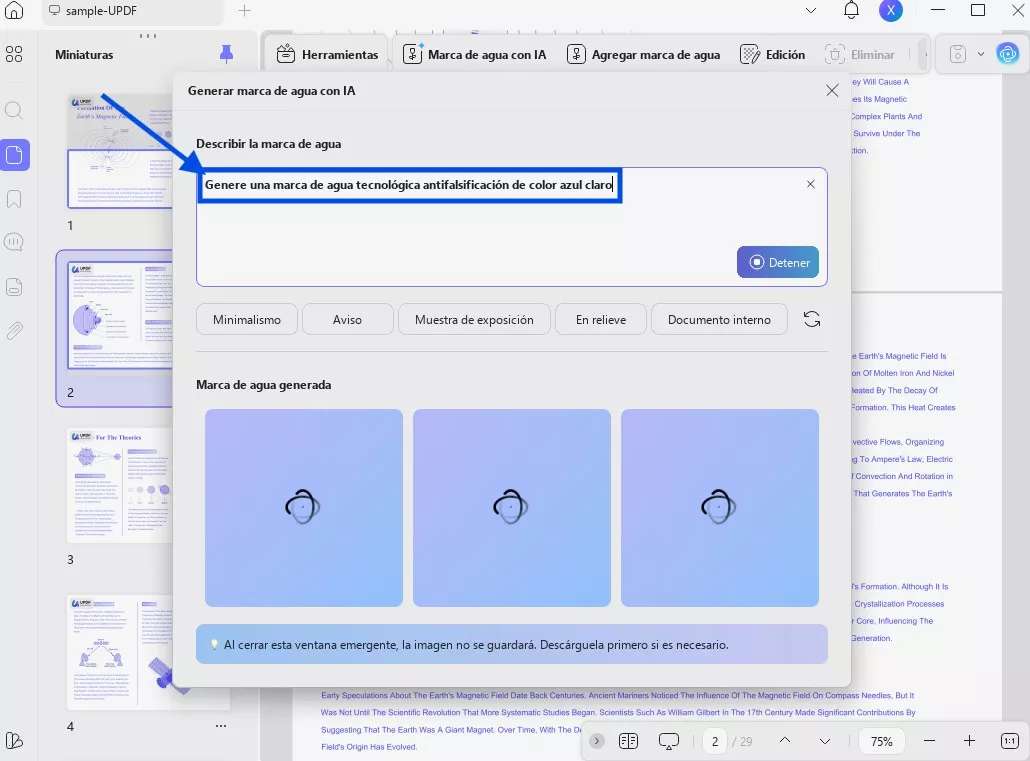Choose the Aviso style suggestion
Screen dimensions: 1030x761
347,319
